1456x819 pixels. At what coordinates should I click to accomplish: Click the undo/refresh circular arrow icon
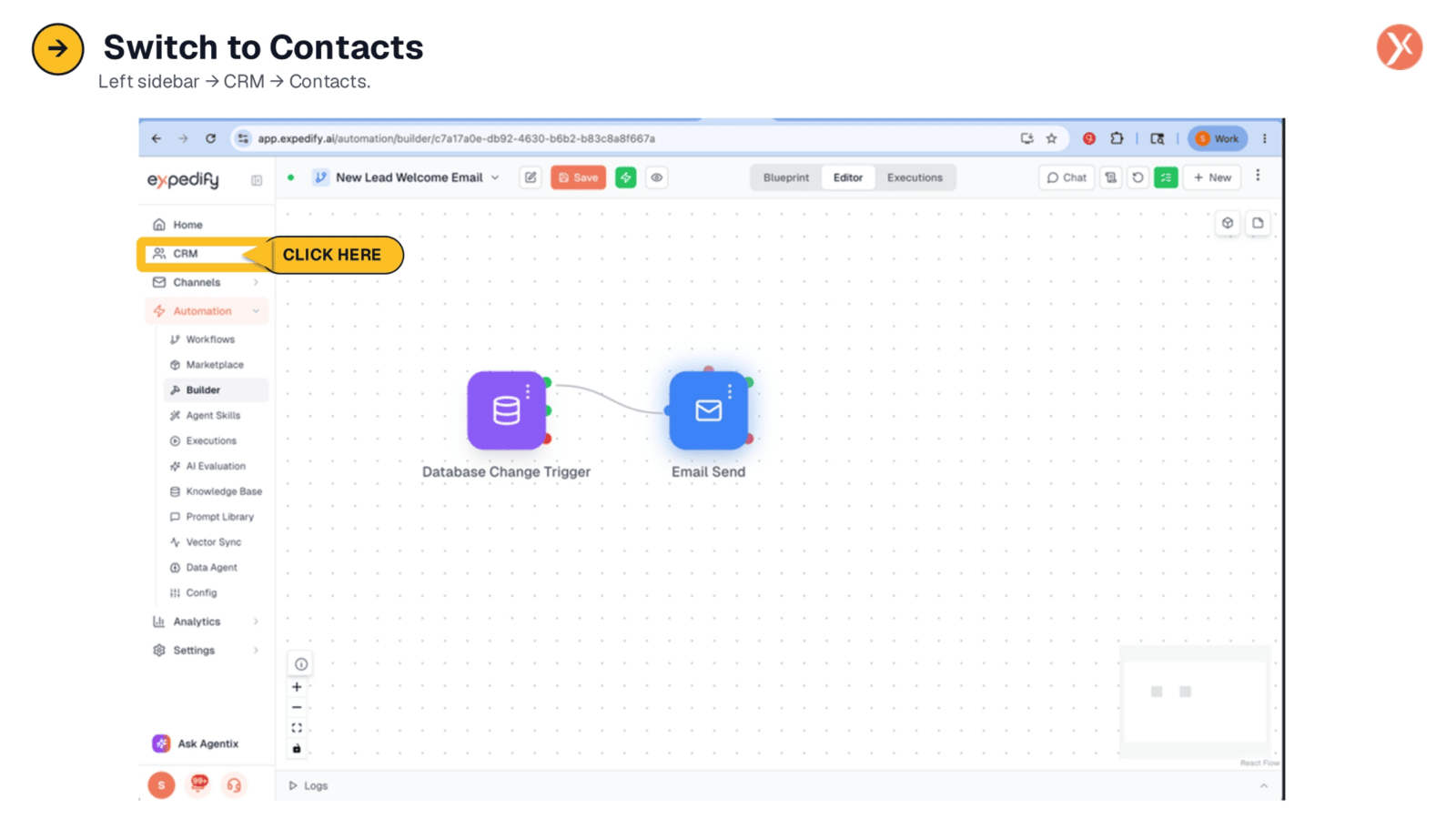point(1137,177)
